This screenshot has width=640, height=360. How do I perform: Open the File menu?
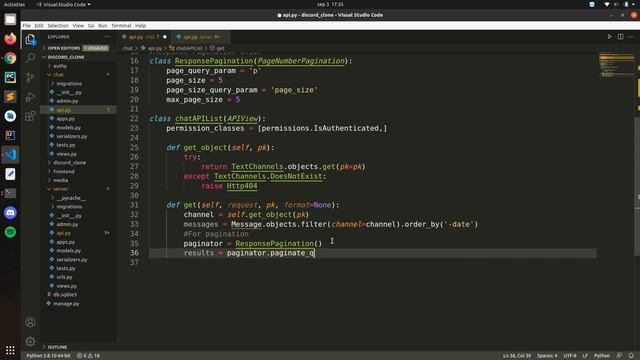[x=27, y=25]
